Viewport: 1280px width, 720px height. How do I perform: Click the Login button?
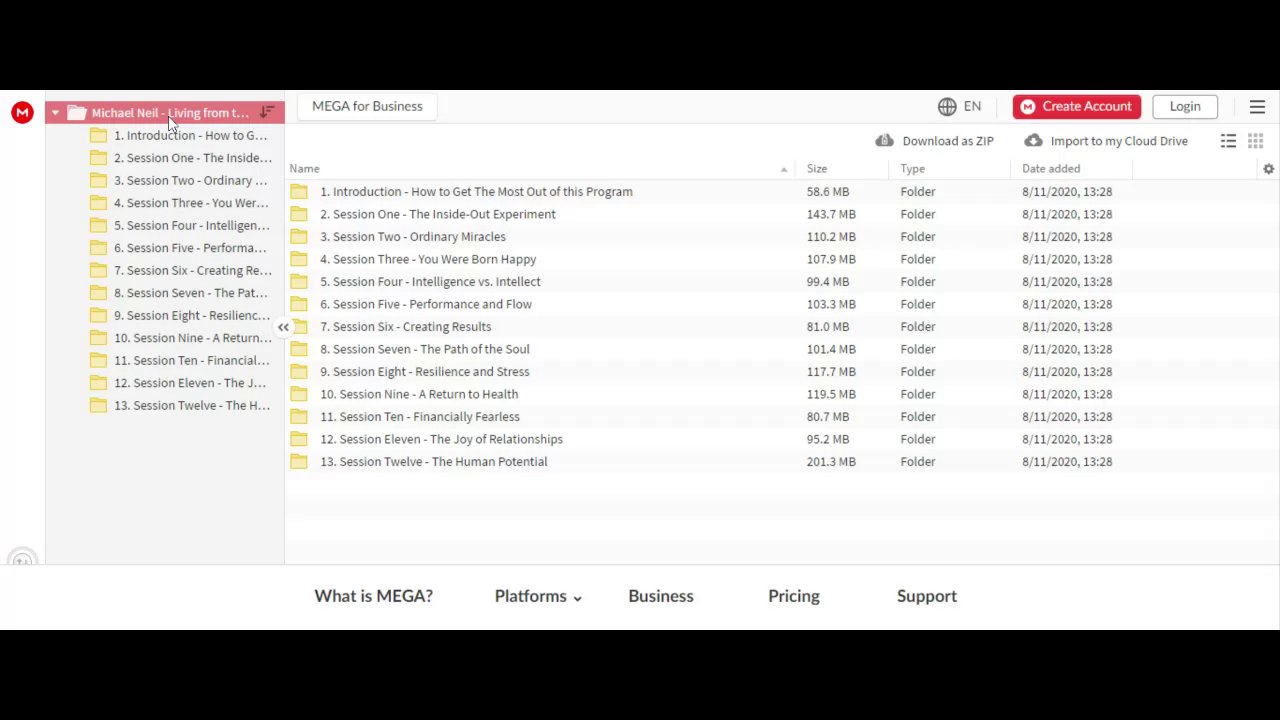(x=1185, y=106)
